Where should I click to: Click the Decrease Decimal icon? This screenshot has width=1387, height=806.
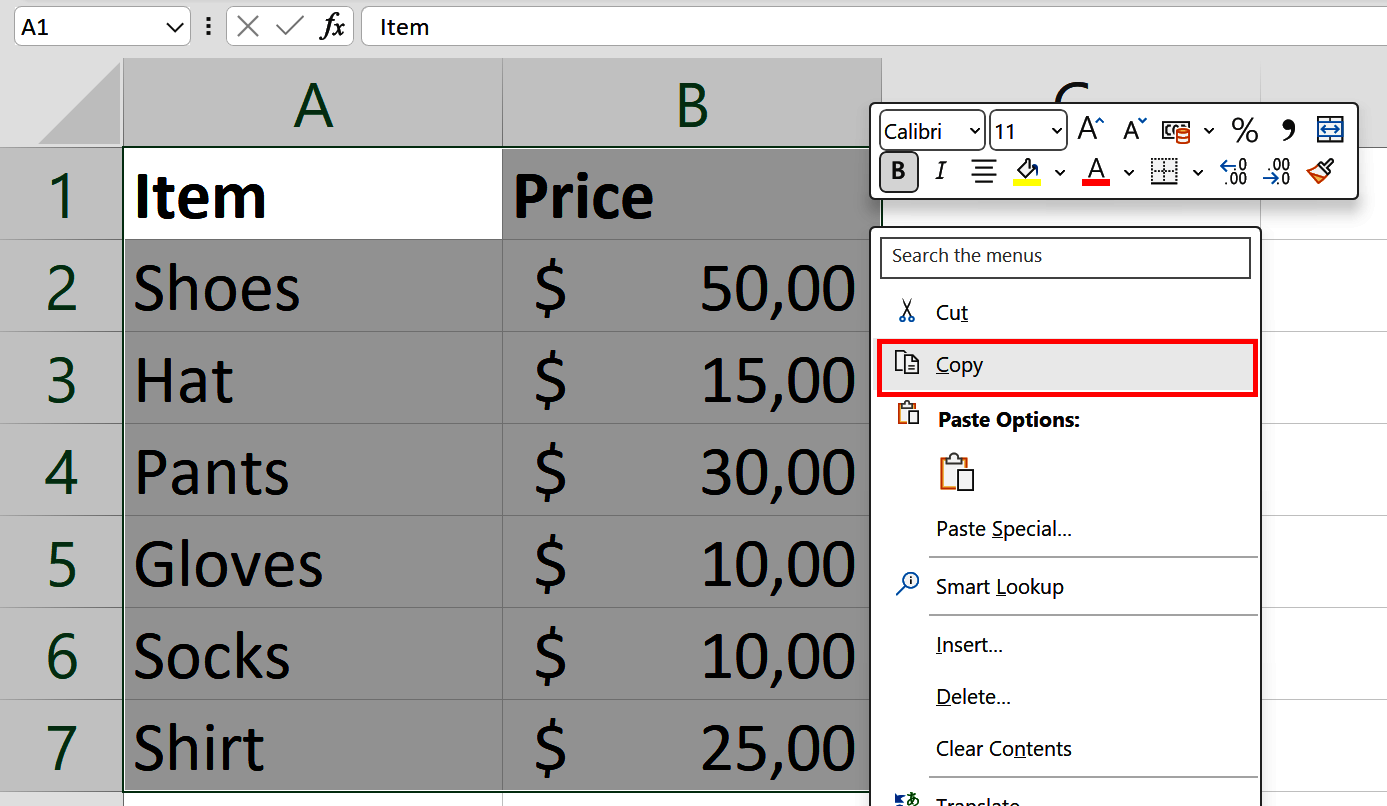1276,171
